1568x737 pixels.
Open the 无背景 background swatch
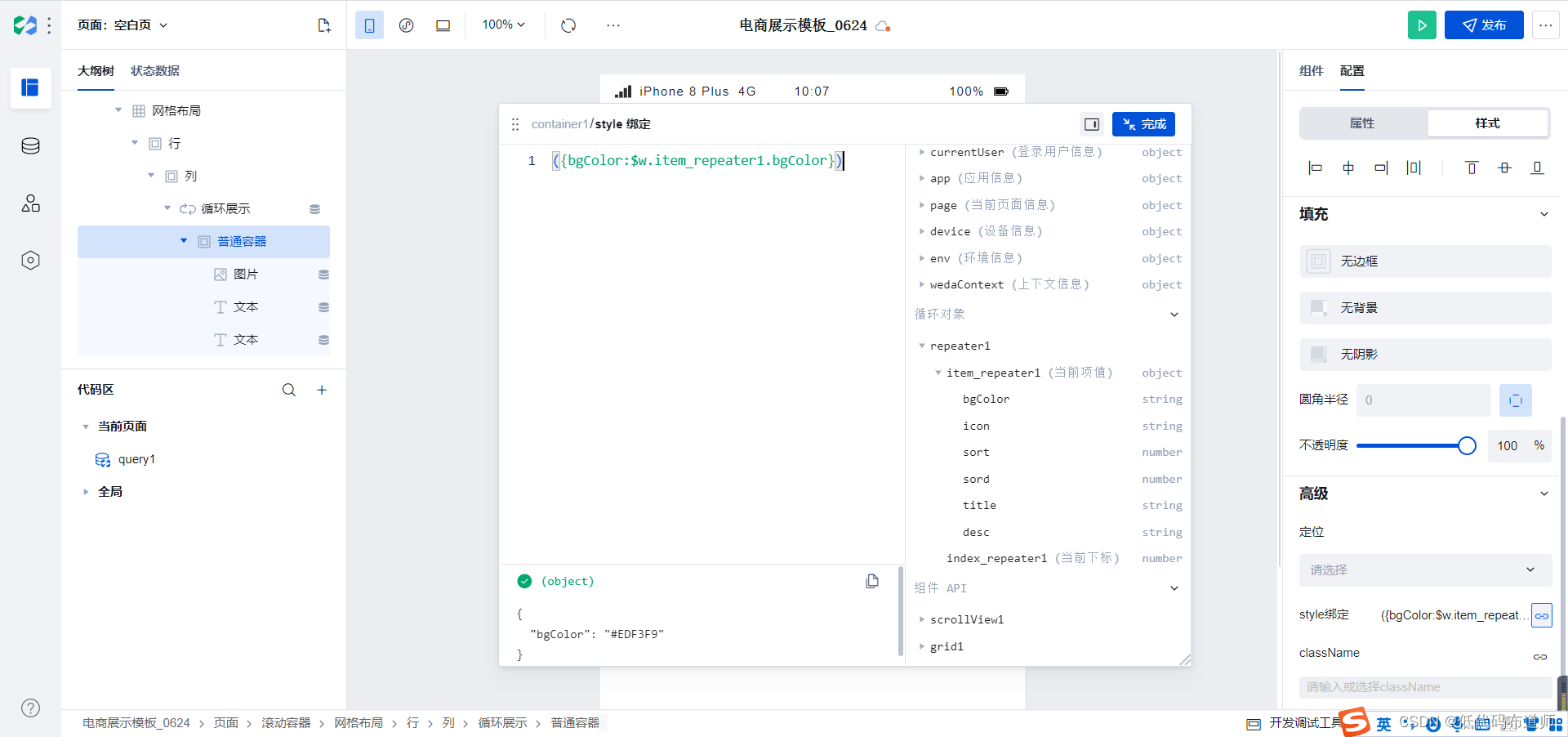click(x=1318, y=308)
